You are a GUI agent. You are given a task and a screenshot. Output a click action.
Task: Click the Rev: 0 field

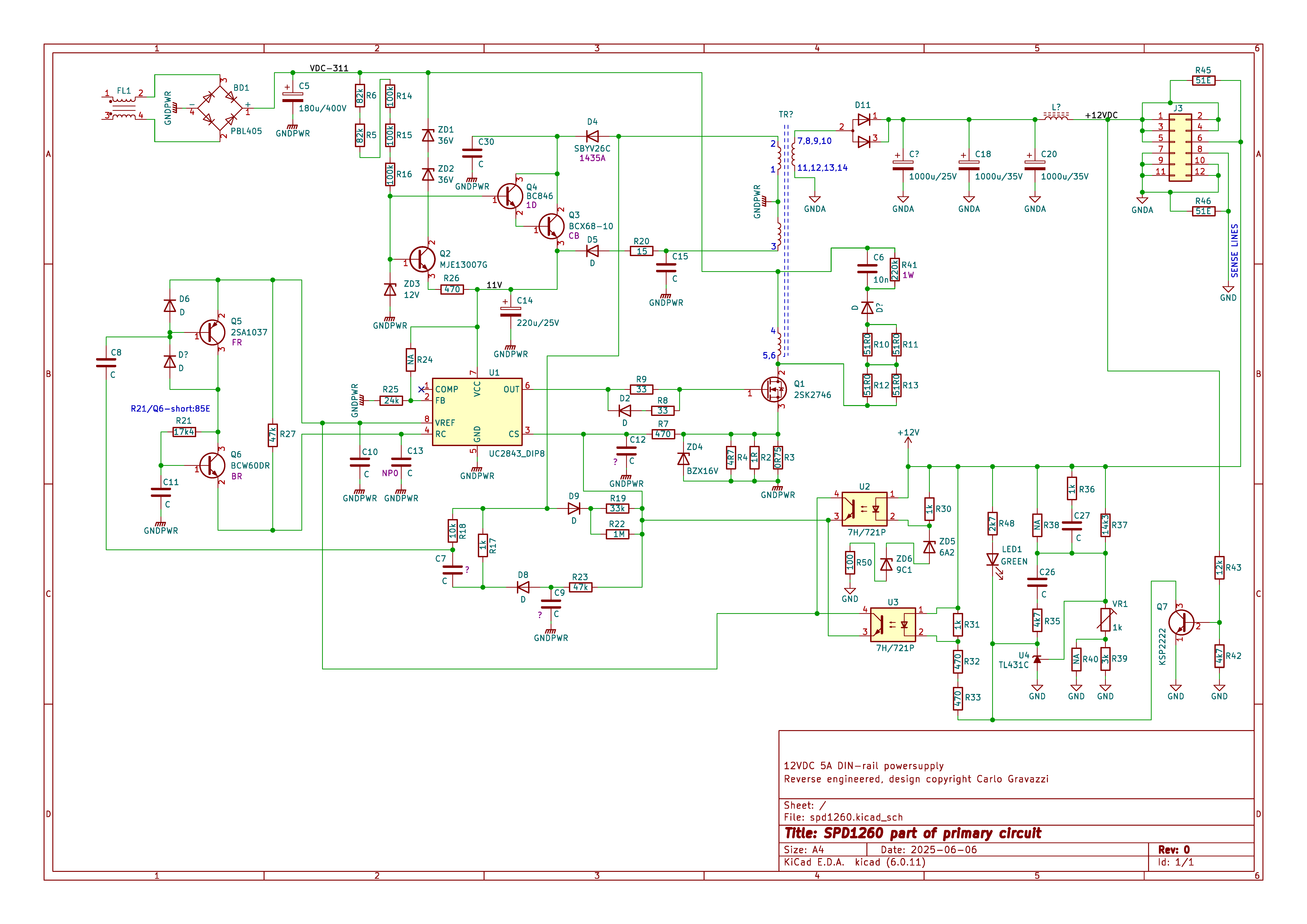pos(1174,850)
